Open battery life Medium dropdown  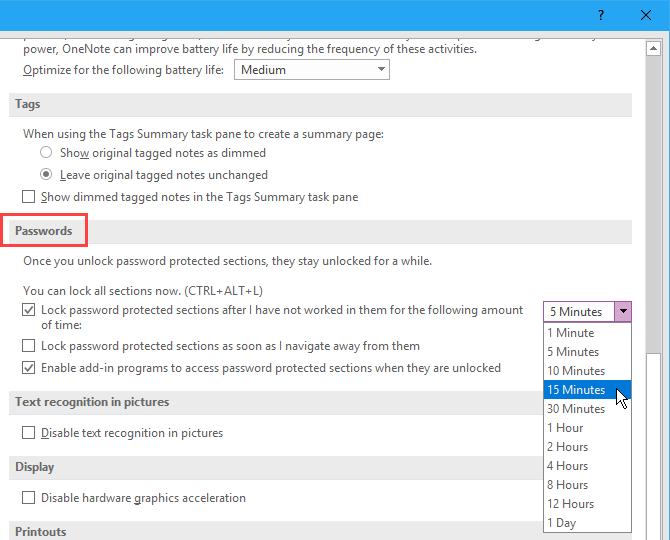coord(311,70)
